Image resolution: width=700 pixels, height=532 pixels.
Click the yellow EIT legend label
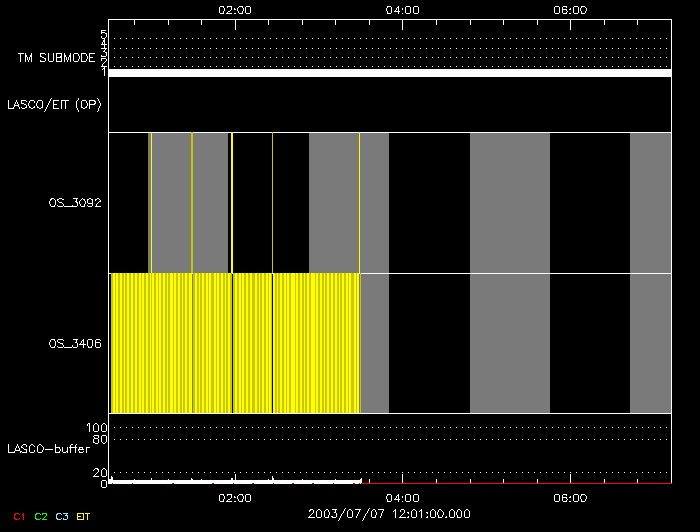83,516
